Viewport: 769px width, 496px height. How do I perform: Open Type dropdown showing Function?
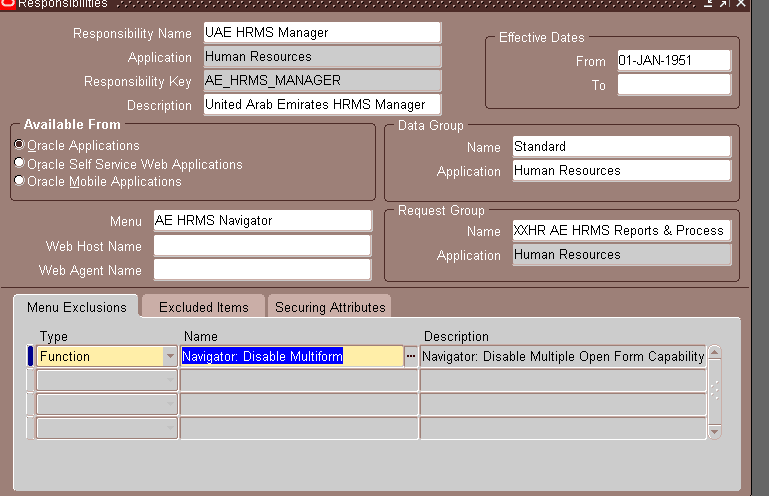tap(170, 356)
